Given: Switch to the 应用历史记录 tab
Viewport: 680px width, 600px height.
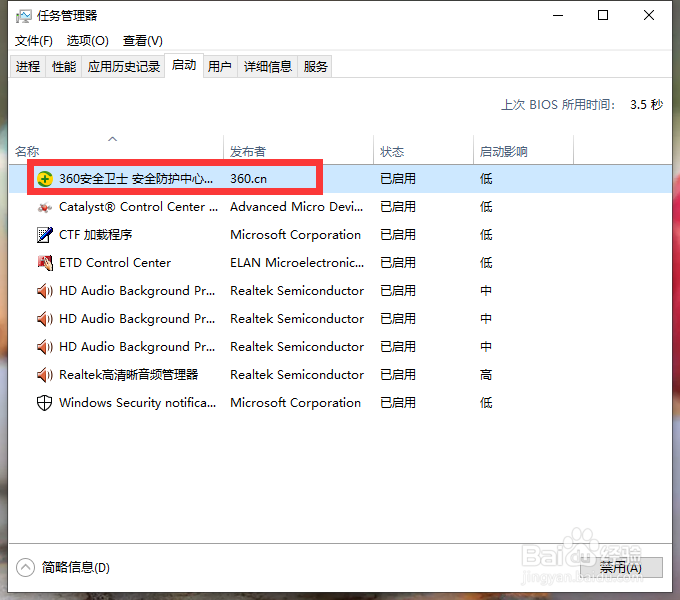Looking at the screenshot, I should pos(124,66).
